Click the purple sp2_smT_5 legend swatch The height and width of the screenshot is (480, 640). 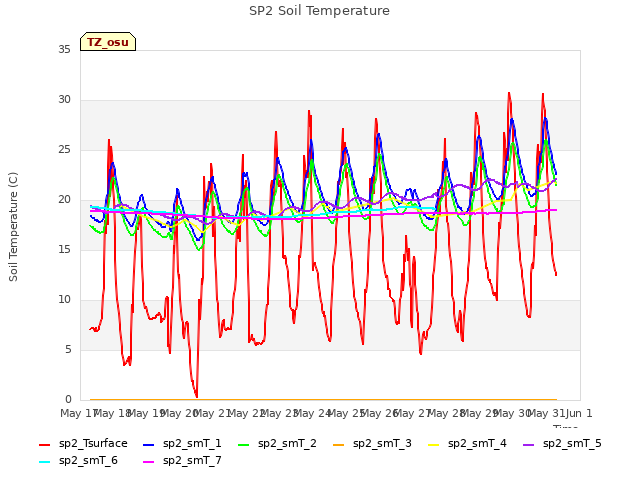(529, 444)
